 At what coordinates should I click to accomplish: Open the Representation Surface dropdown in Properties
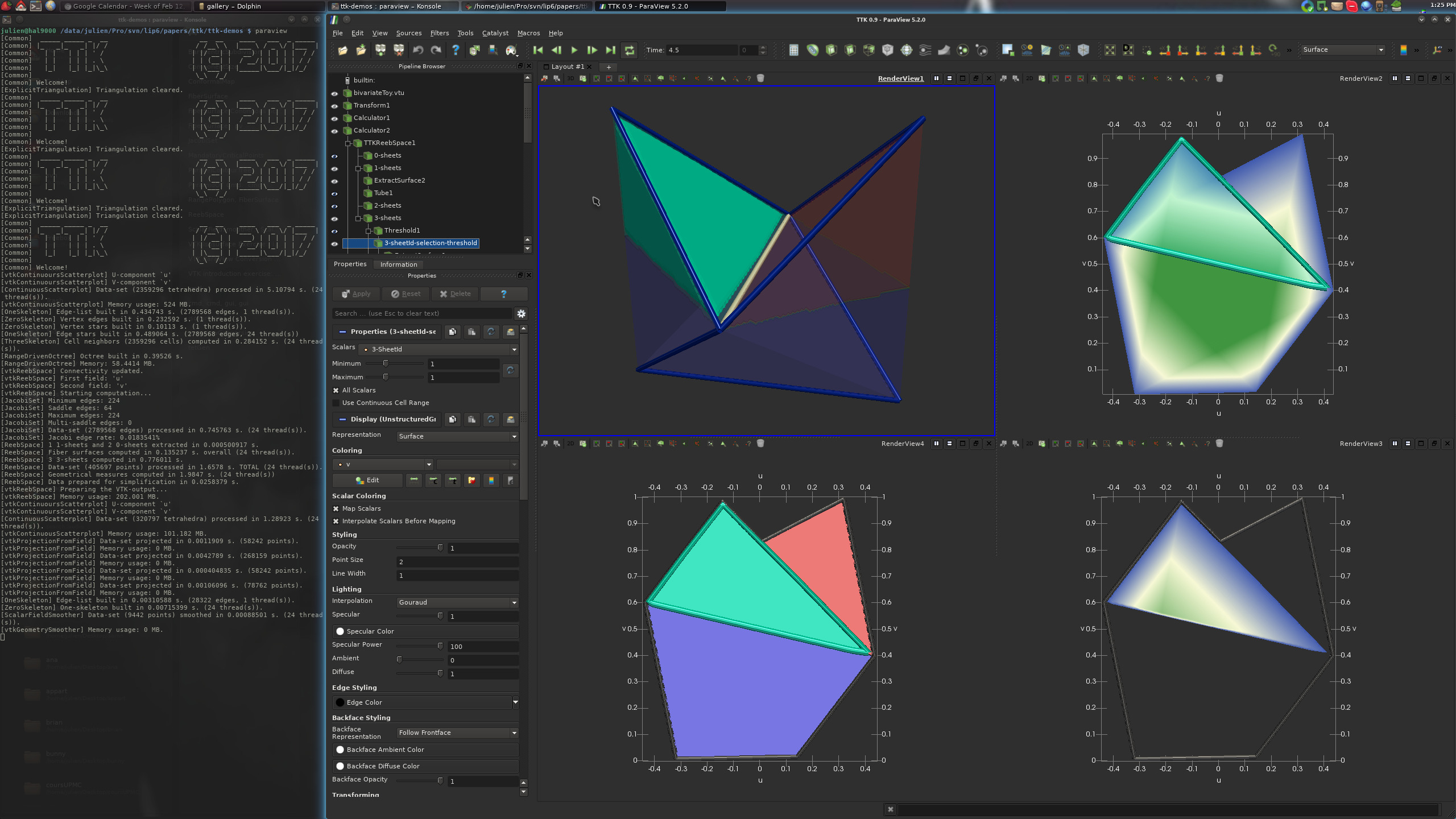(x=457, y=436)
